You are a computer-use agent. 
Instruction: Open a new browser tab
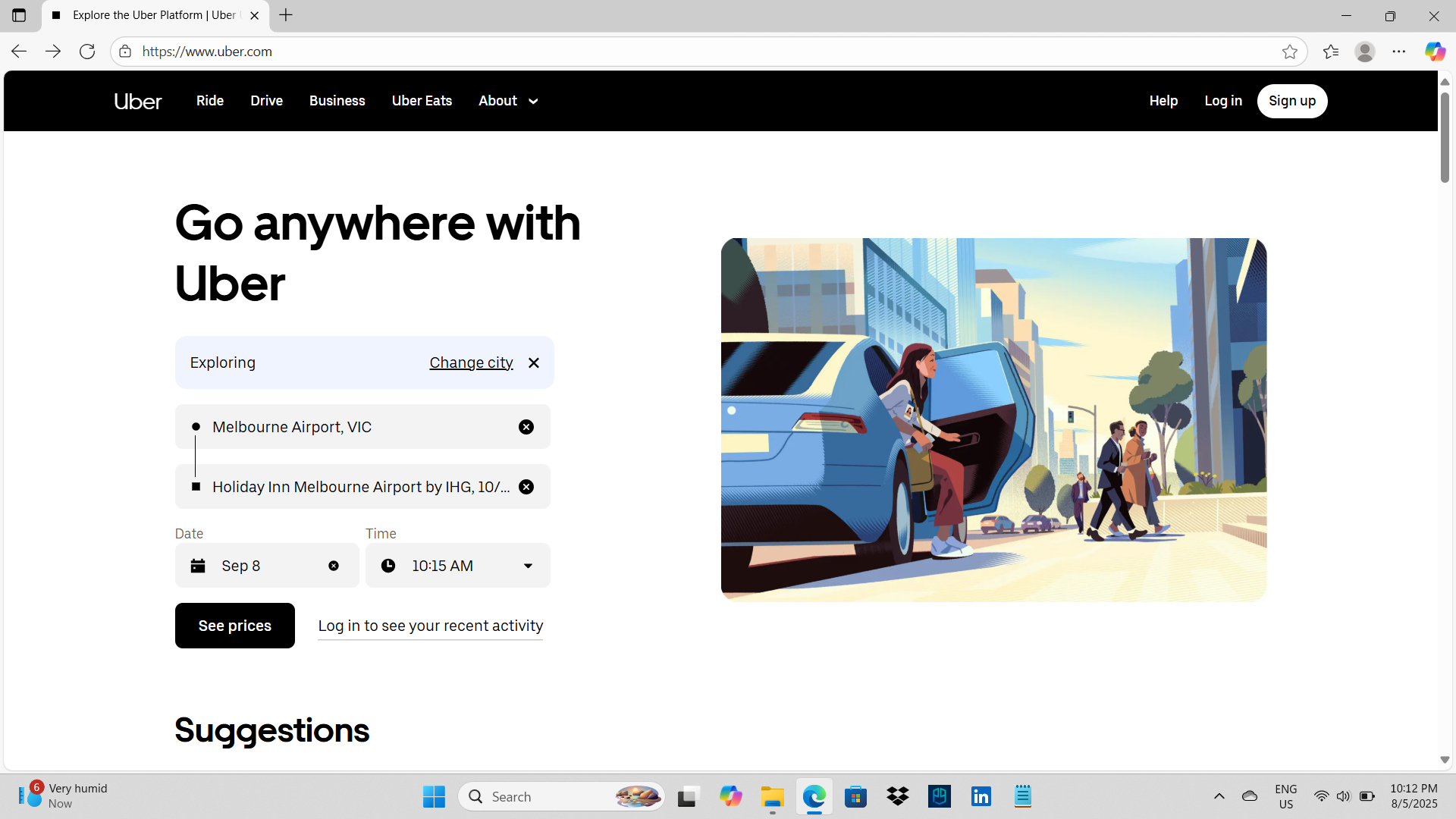(x=286, y=15)
